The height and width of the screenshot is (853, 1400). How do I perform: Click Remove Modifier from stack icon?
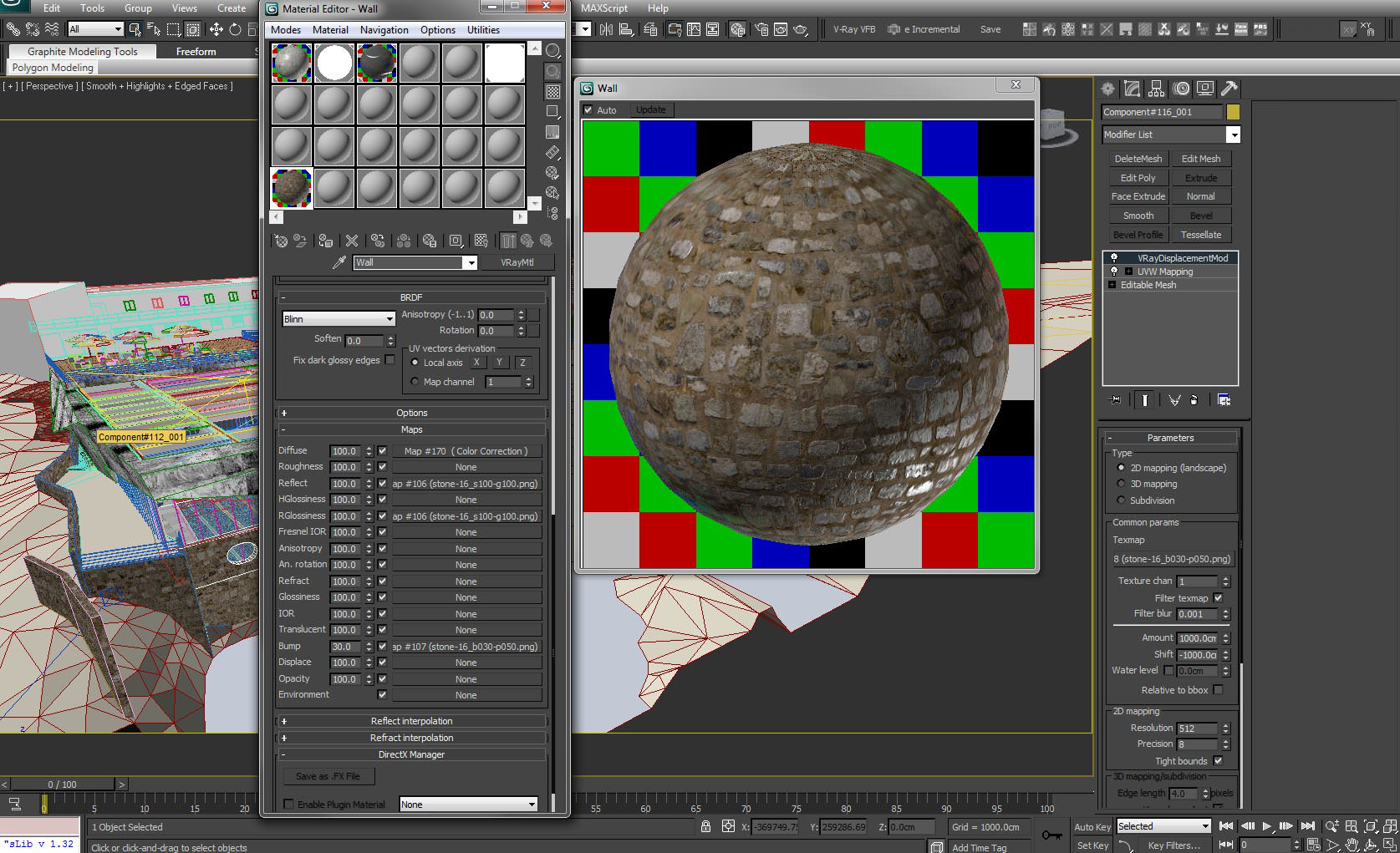[x=1194, y=400]
